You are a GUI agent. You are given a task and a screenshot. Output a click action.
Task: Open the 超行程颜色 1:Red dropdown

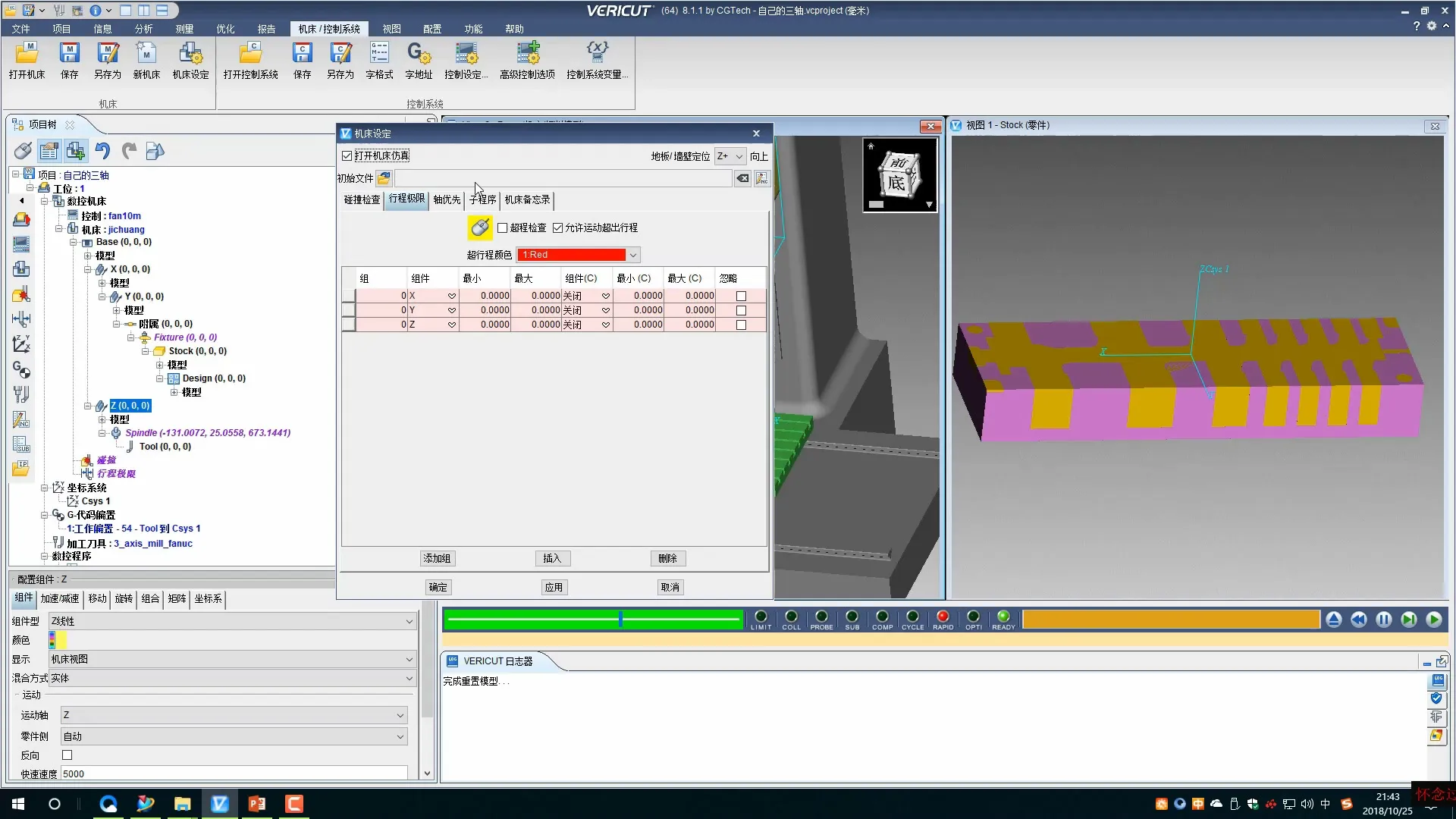632,255
